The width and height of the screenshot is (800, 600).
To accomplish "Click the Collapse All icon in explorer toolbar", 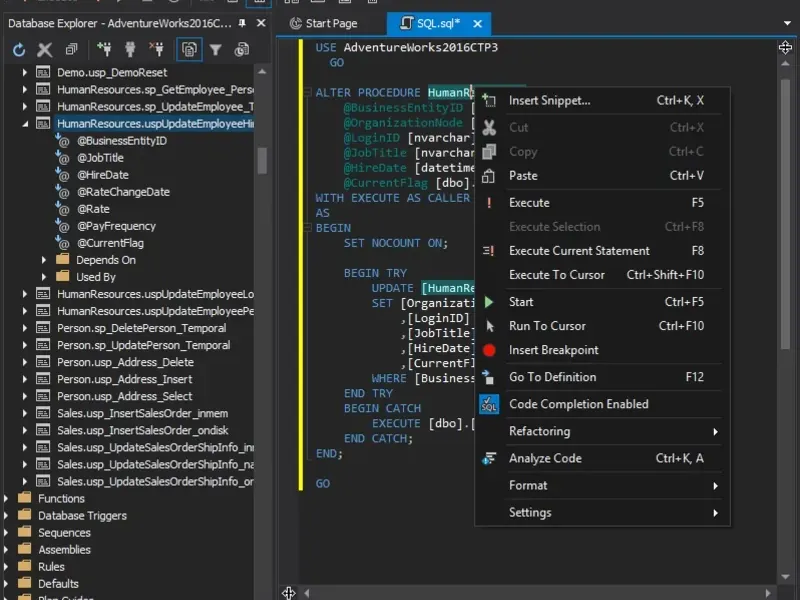I will click(71, 49).
